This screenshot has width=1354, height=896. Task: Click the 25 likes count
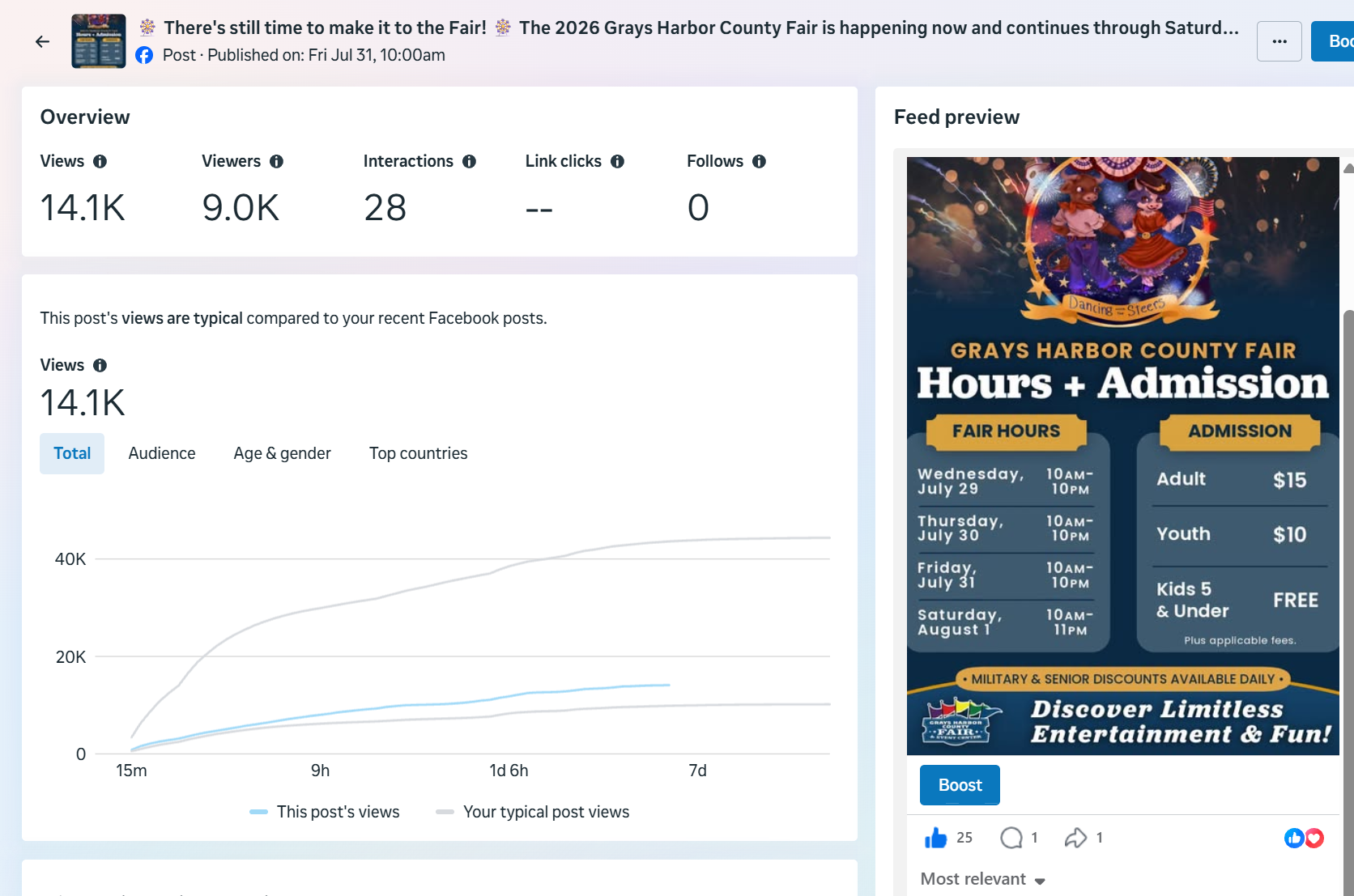964,838
